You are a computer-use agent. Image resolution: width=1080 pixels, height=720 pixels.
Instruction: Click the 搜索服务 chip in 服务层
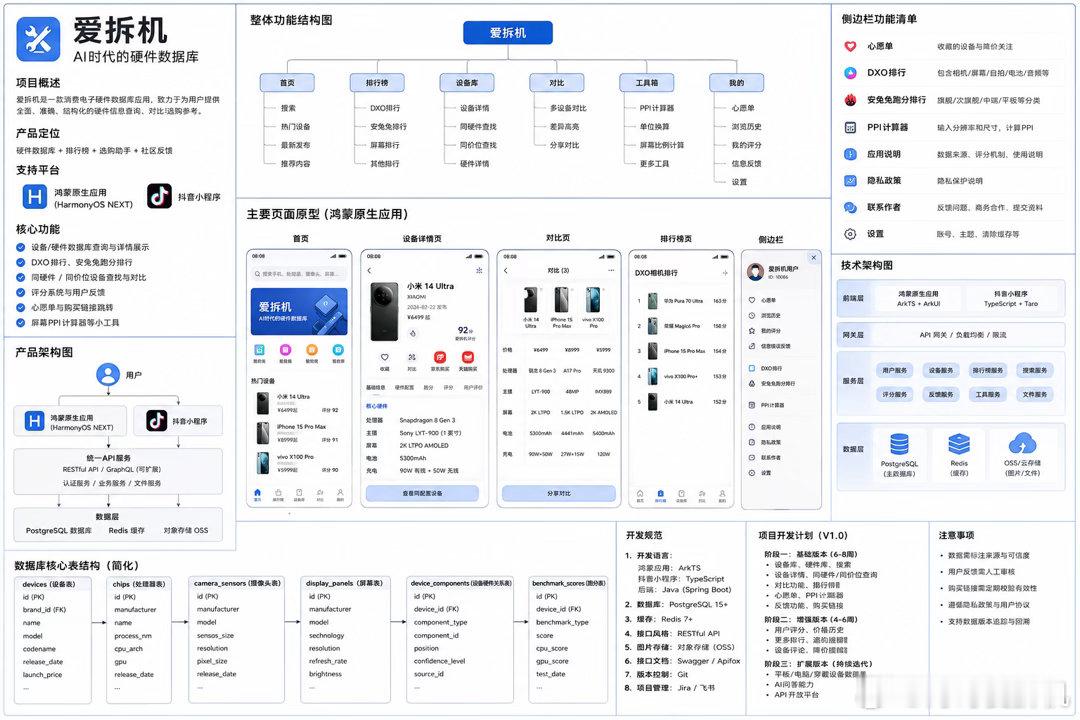point(1035,371)
